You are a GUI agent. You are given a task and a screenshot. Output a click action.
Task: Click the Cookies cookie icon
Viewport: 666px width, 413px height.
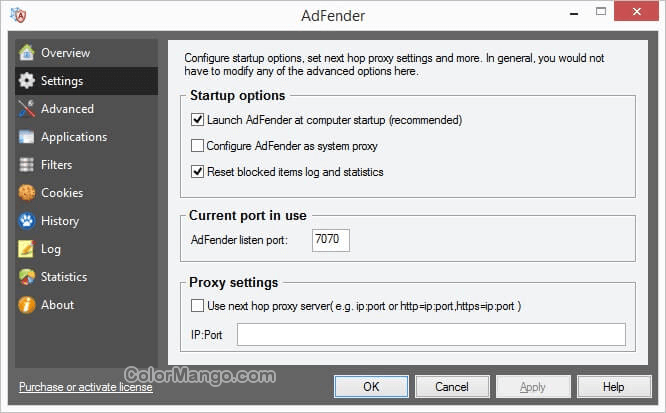[x=26, y=192]
